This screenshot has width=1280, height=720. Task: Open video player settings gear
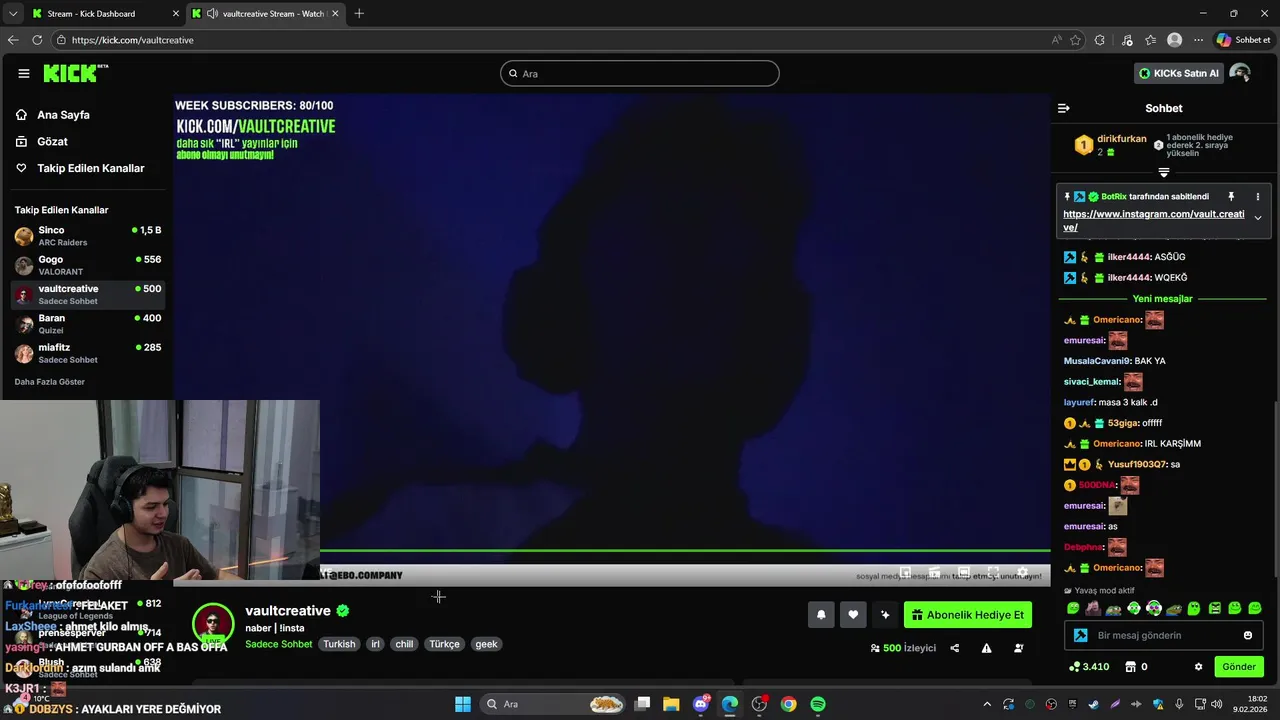(x=1022, y=574)
